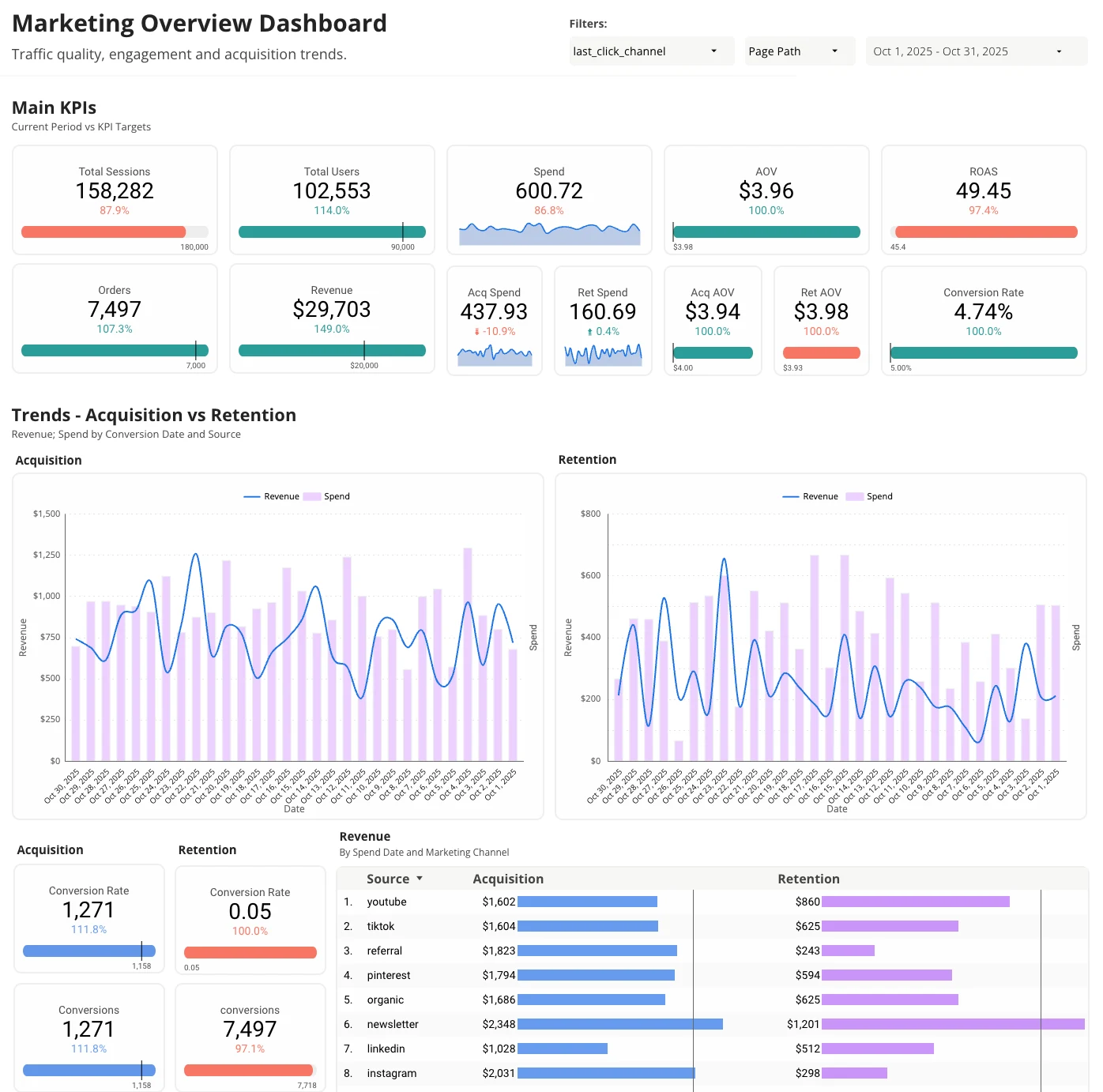Image resolution: width=1103 pixels, height=1092 pixels.
Task: Click the Acquisition column header in revenue table
Action: coord(508,879)
